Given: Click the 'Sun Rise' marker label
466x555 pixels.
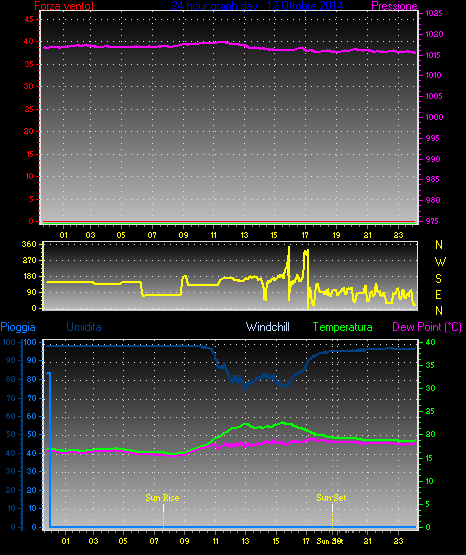Looking at the screenshot, I should [x=162, y=498].
